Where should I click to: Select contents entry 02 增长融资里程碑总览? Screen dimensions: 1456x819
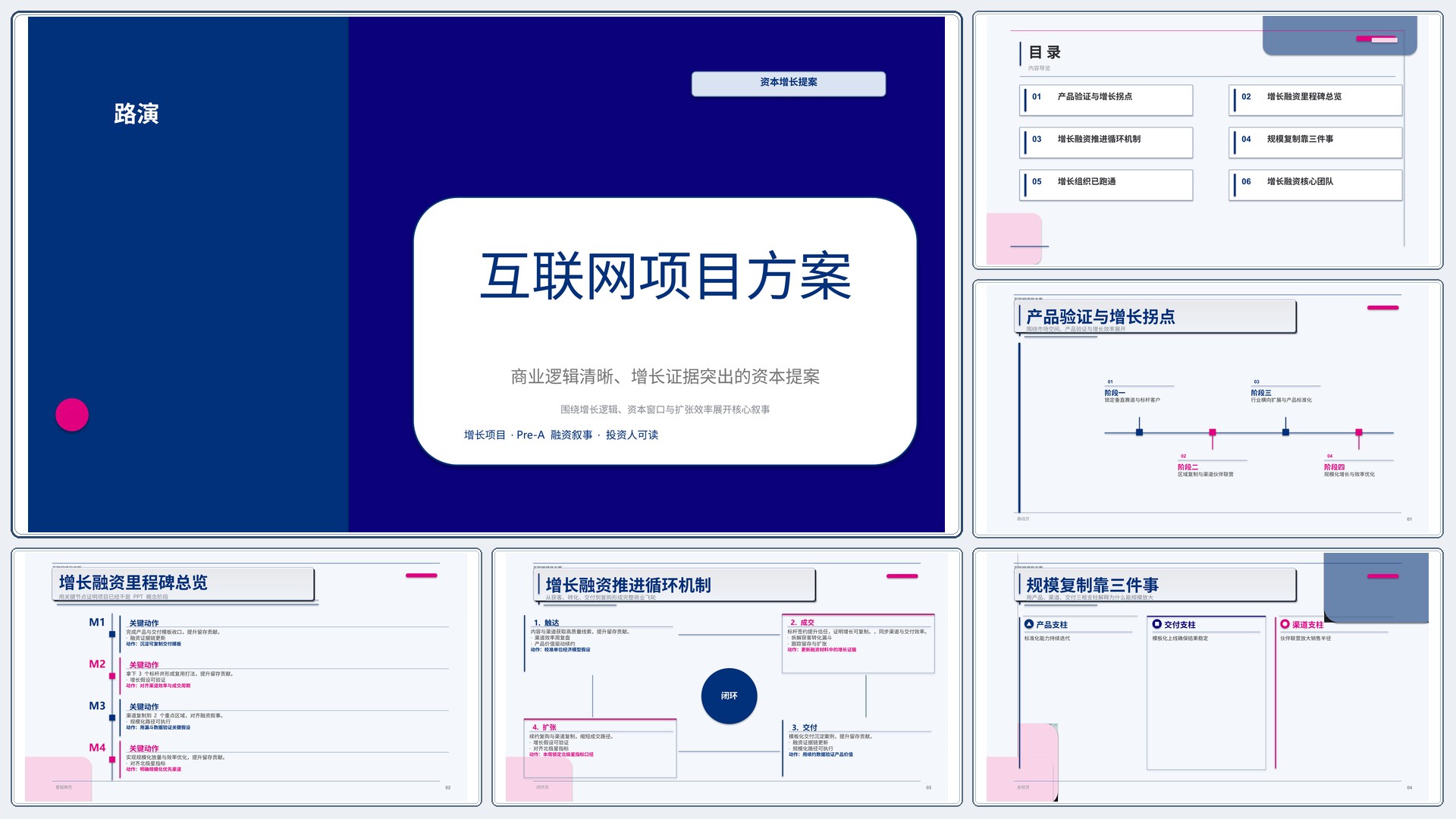pyautogui.click(x=1316, y=99)
